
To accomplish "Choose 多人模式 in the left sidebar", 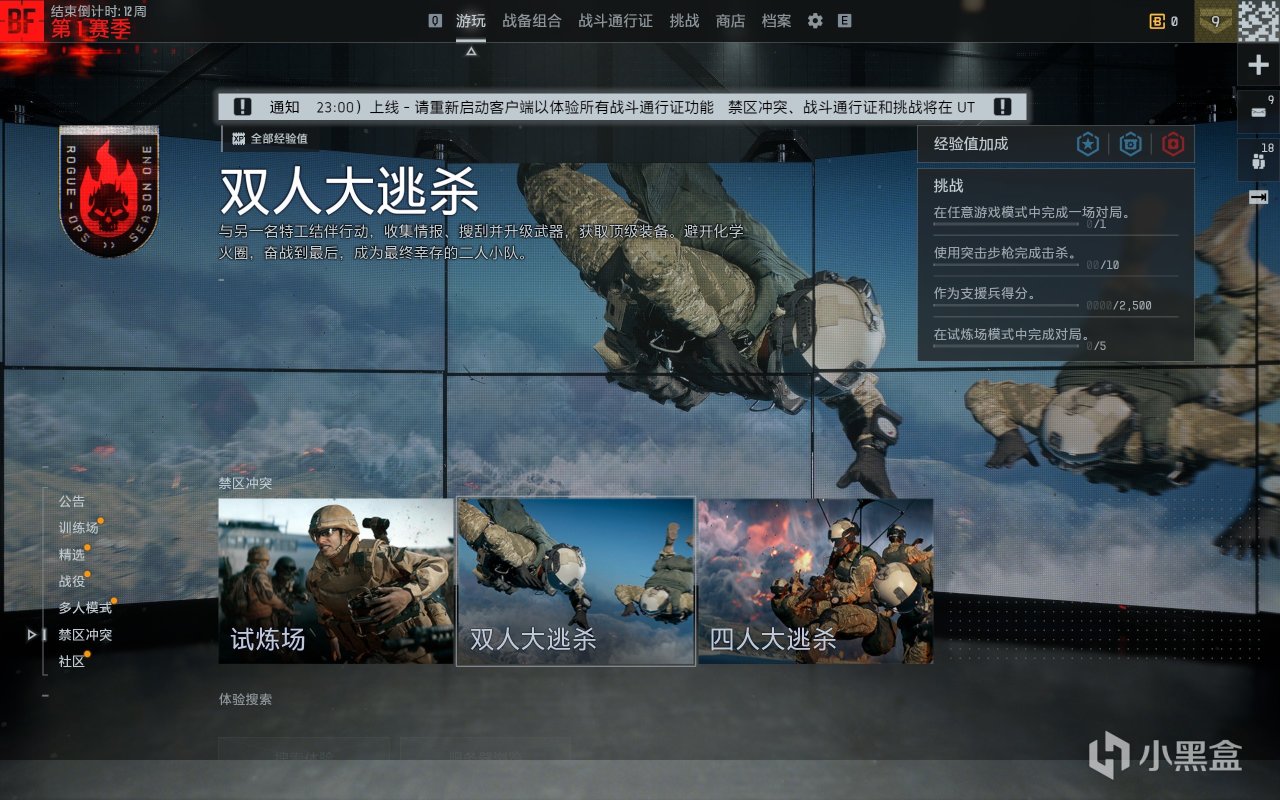I will pos(85,607).
